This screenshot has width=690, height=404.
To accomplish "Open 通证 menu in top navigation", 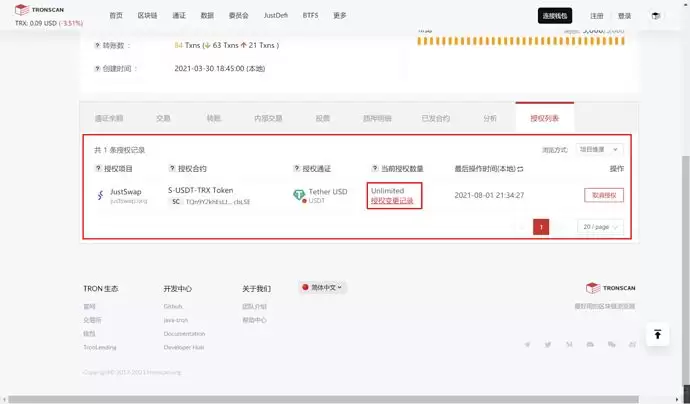I will pyautogui.click(x=179, y=15).
